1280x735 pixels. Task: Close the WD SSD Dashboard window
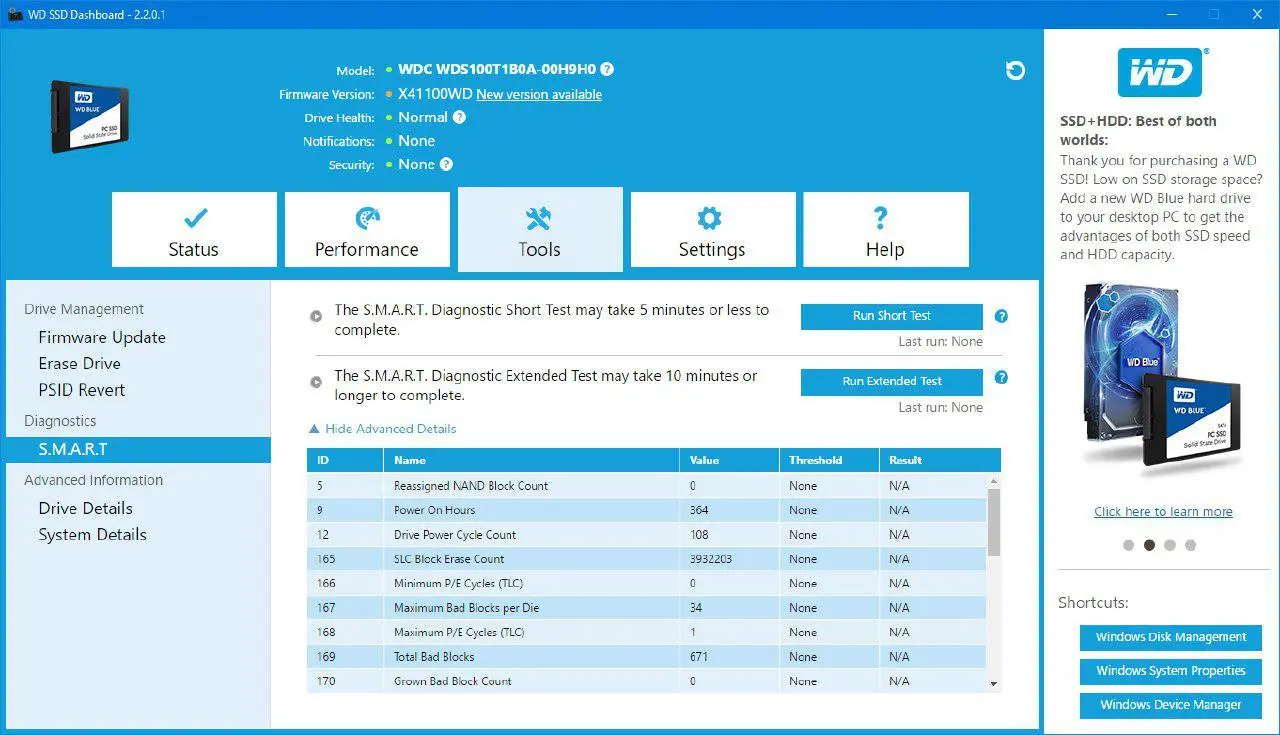click(x=1257, y=14)
